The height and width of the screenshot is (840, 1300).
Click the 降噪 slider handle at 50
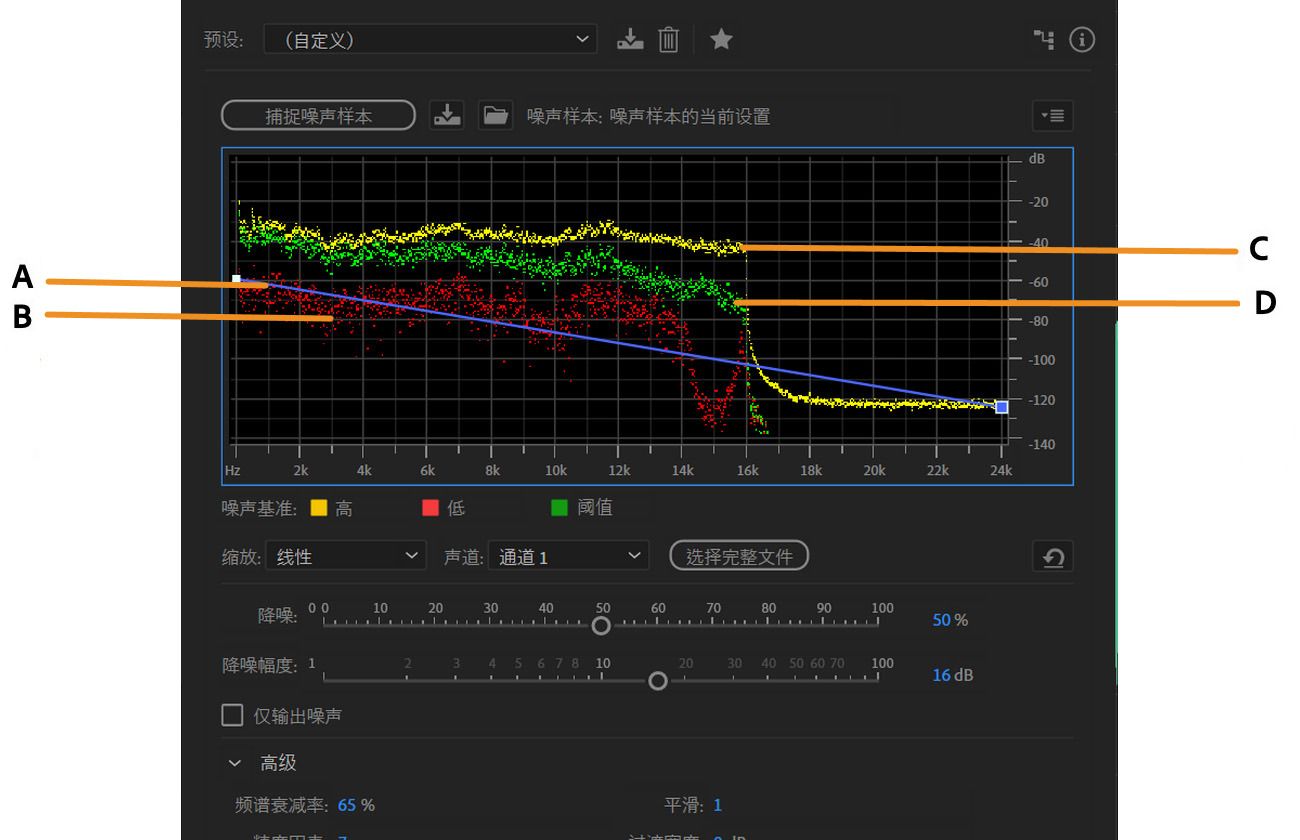tap(601, 625)
